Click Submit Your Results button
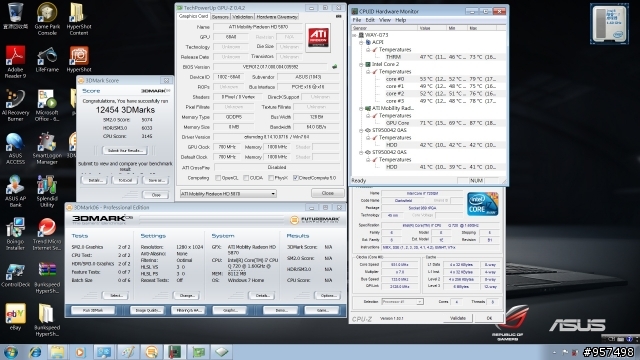The height and width of the screenshot is (360, 640). pos(124,150)
